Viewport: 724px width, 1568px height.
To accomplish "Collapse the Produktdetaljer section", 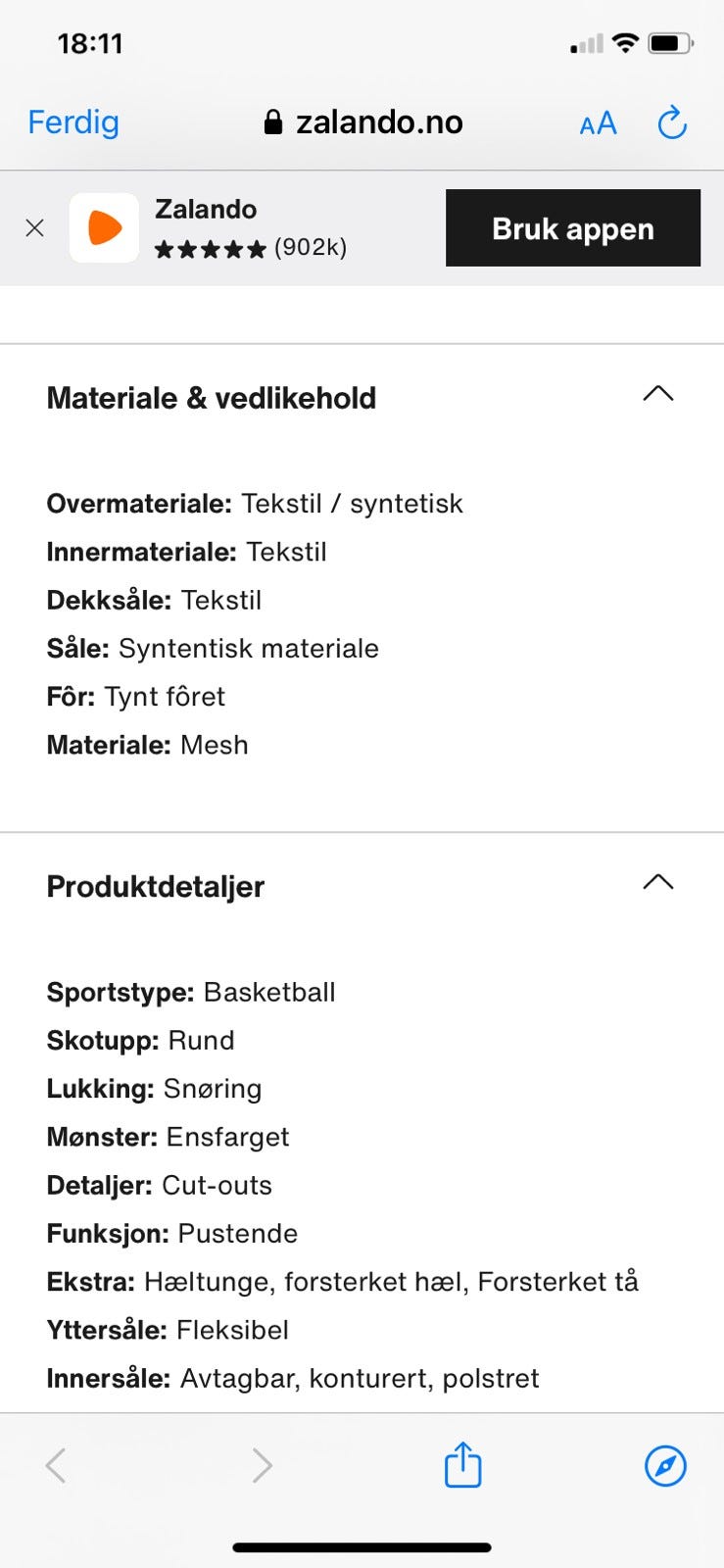I will click(658, 882).
